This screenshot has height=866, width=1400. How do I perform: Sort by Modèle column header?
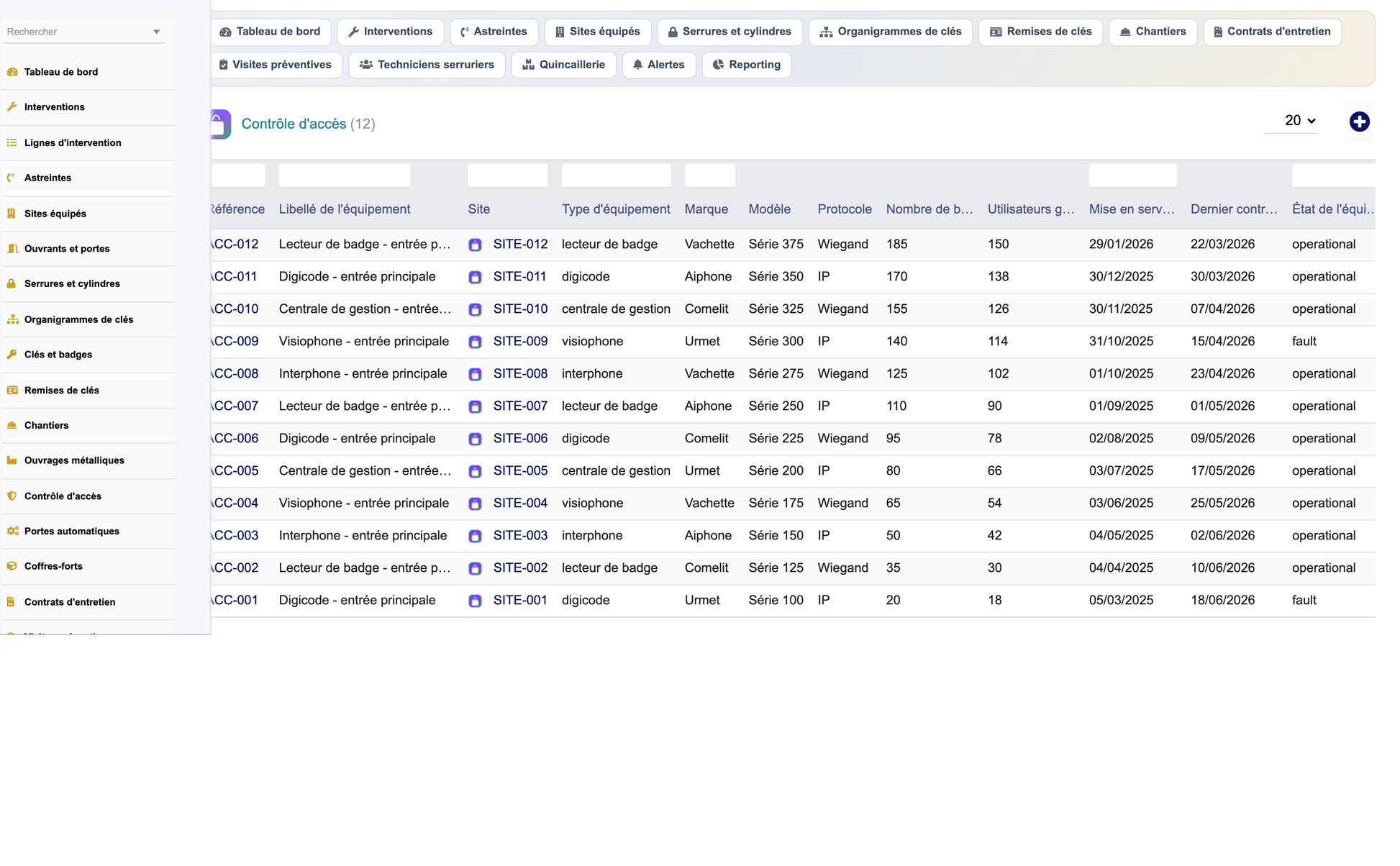point(769,209)
